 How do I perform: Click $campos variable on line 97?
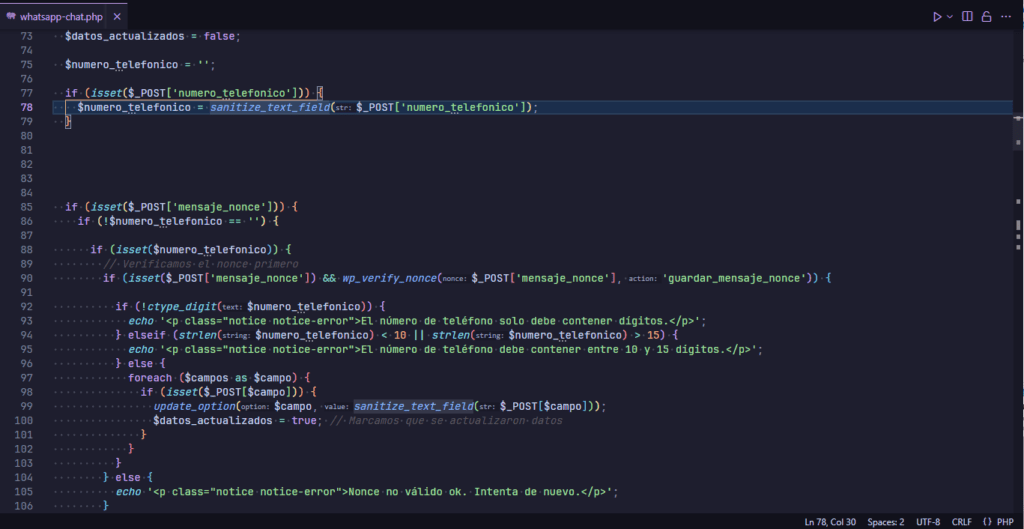pos(207,377)
